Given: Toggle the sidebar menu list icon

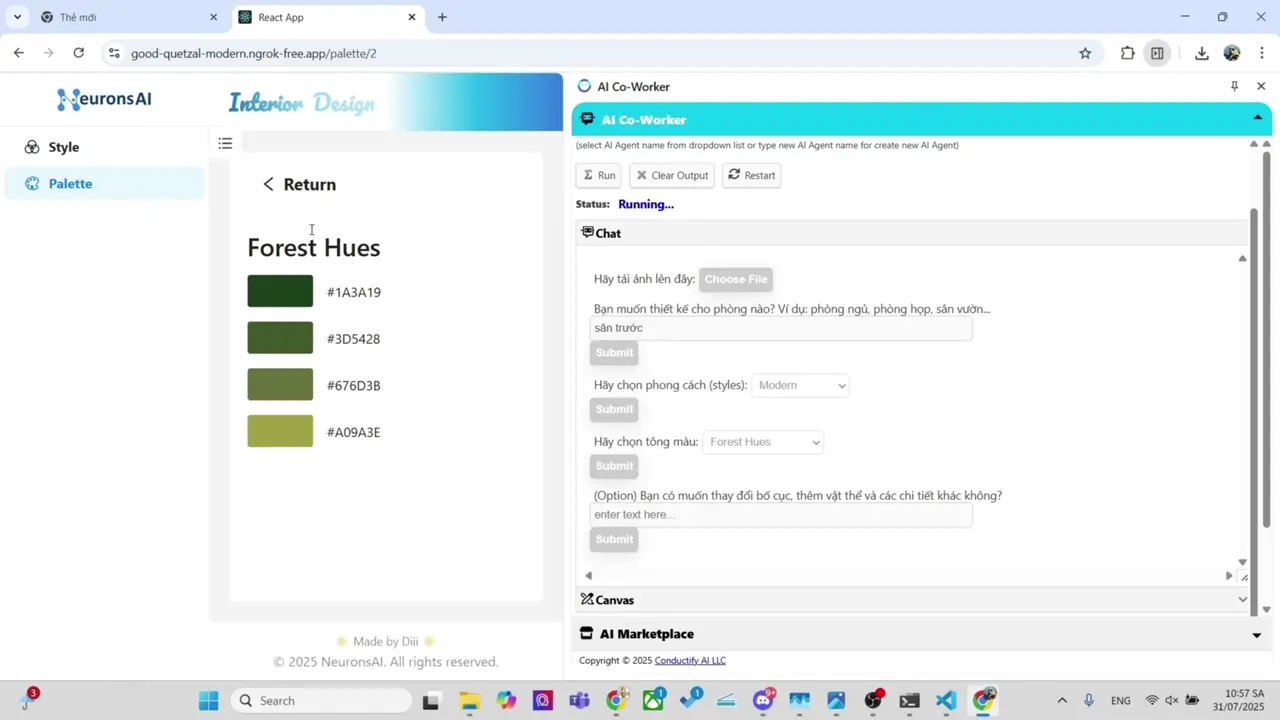Looking at the screenshot, I should click(x=225, y=144).
